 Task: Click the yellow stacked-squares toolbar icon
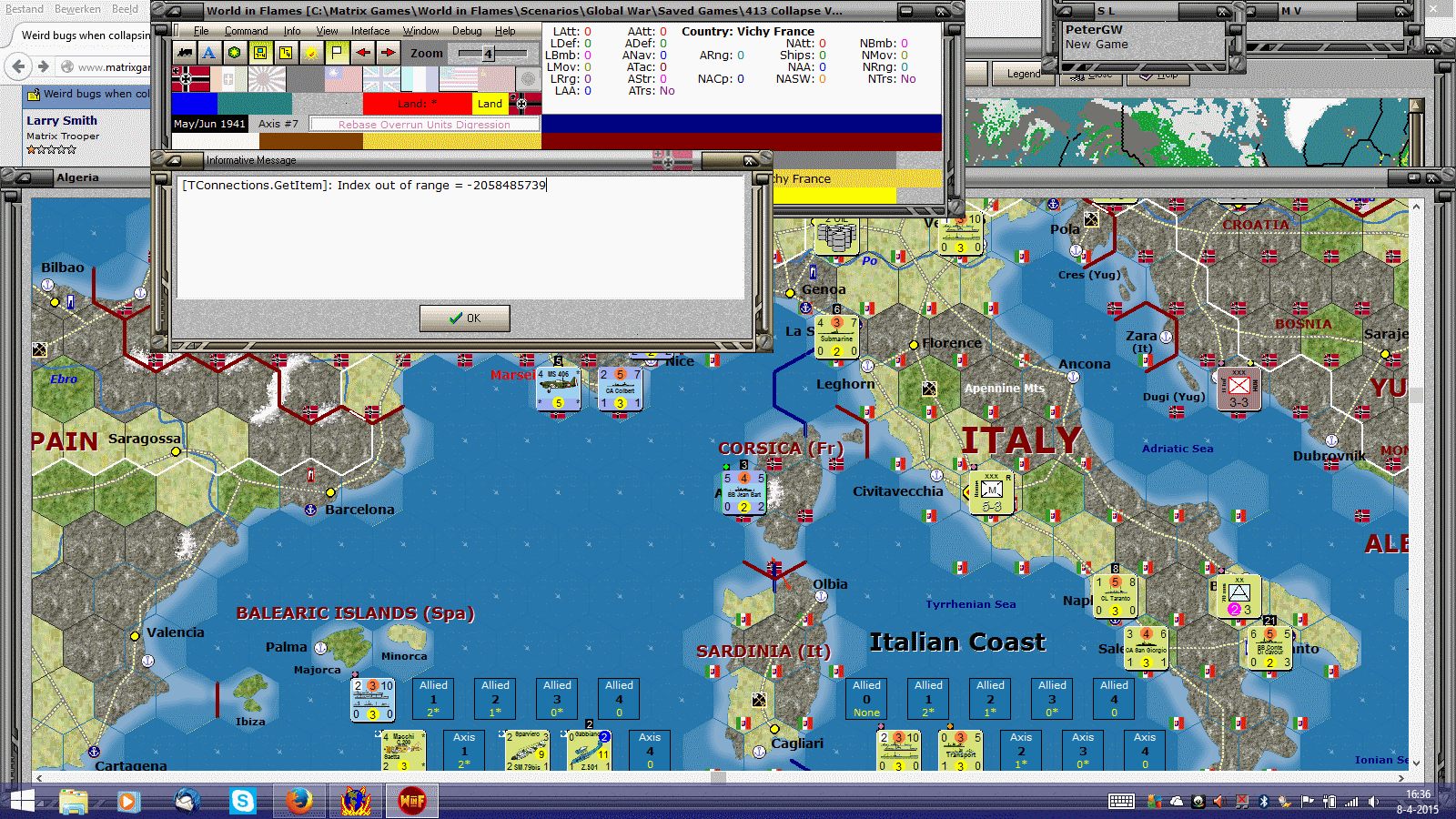286,53
